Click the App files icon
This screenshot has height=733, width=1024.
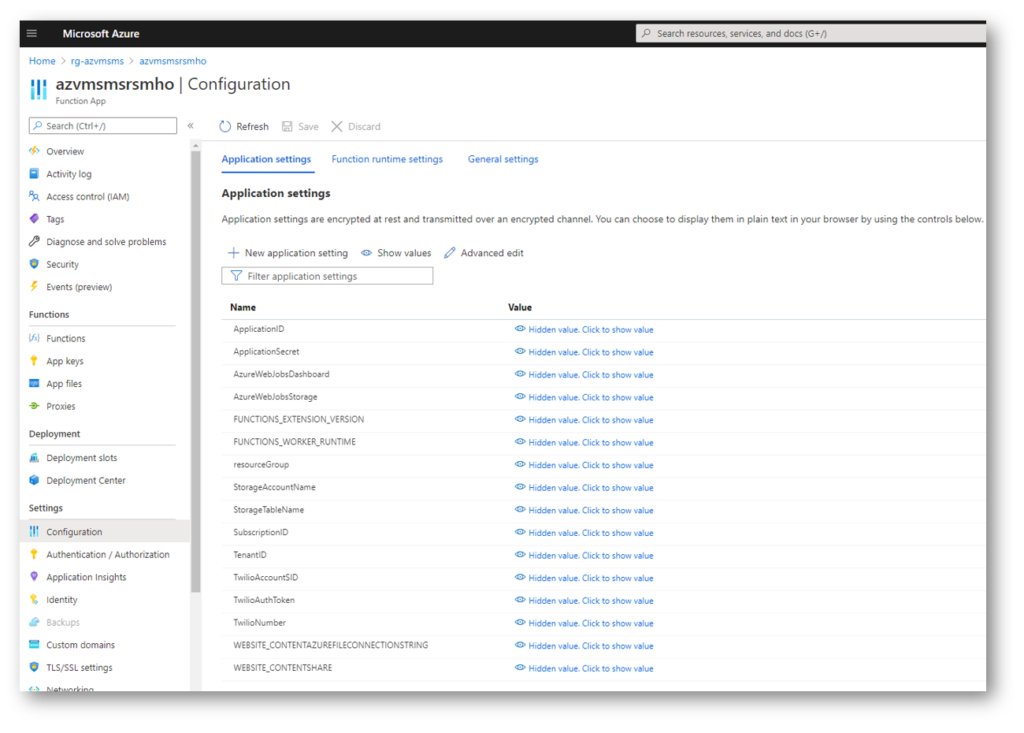coord(35,383)
